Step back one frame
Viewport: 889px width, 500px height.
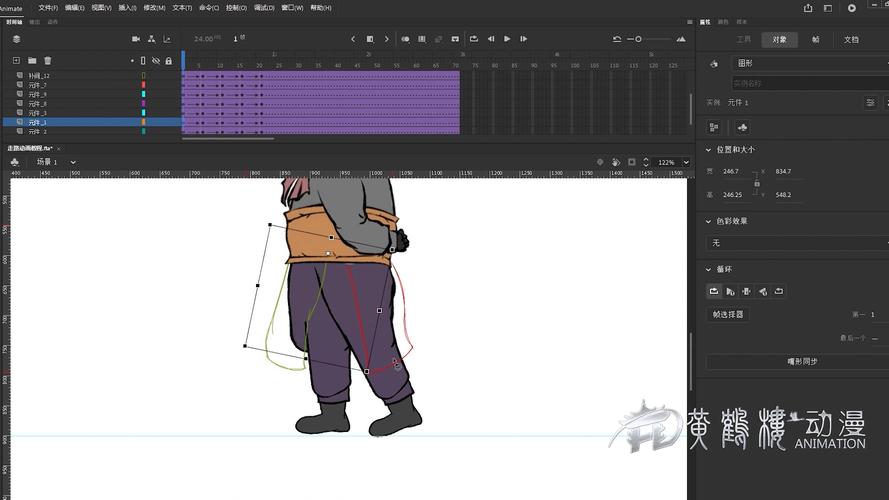point(491,39)
